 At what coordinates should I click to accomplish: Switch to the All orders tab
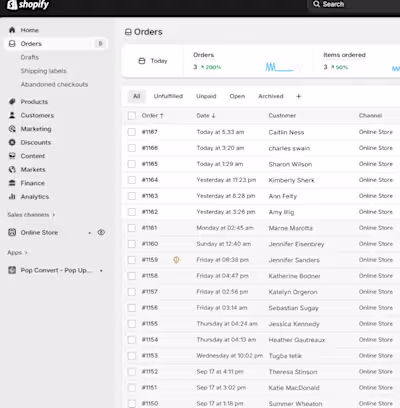pyautogui.click(x=137, y=96)
